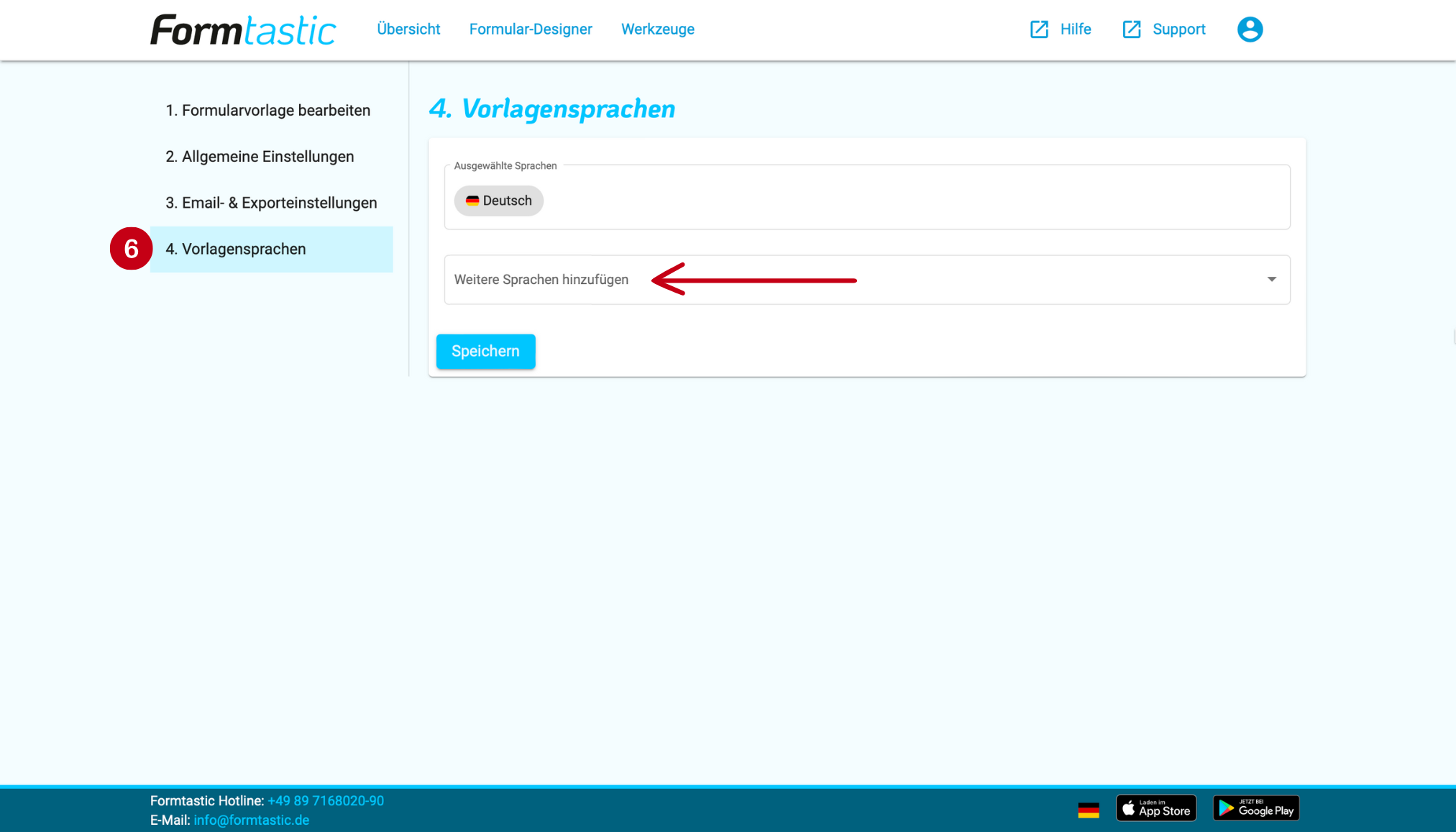Open the user account avatar menu
The width and height of the screenshot is (1456, 832).
(x=1250, y=29)
